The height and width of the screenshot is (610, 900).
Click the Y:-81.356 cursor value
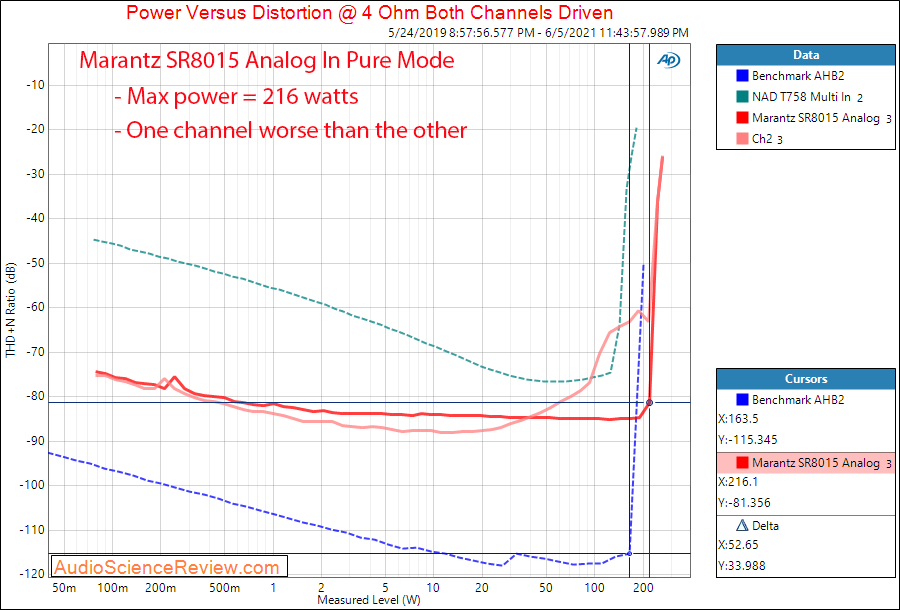[744, 503]
